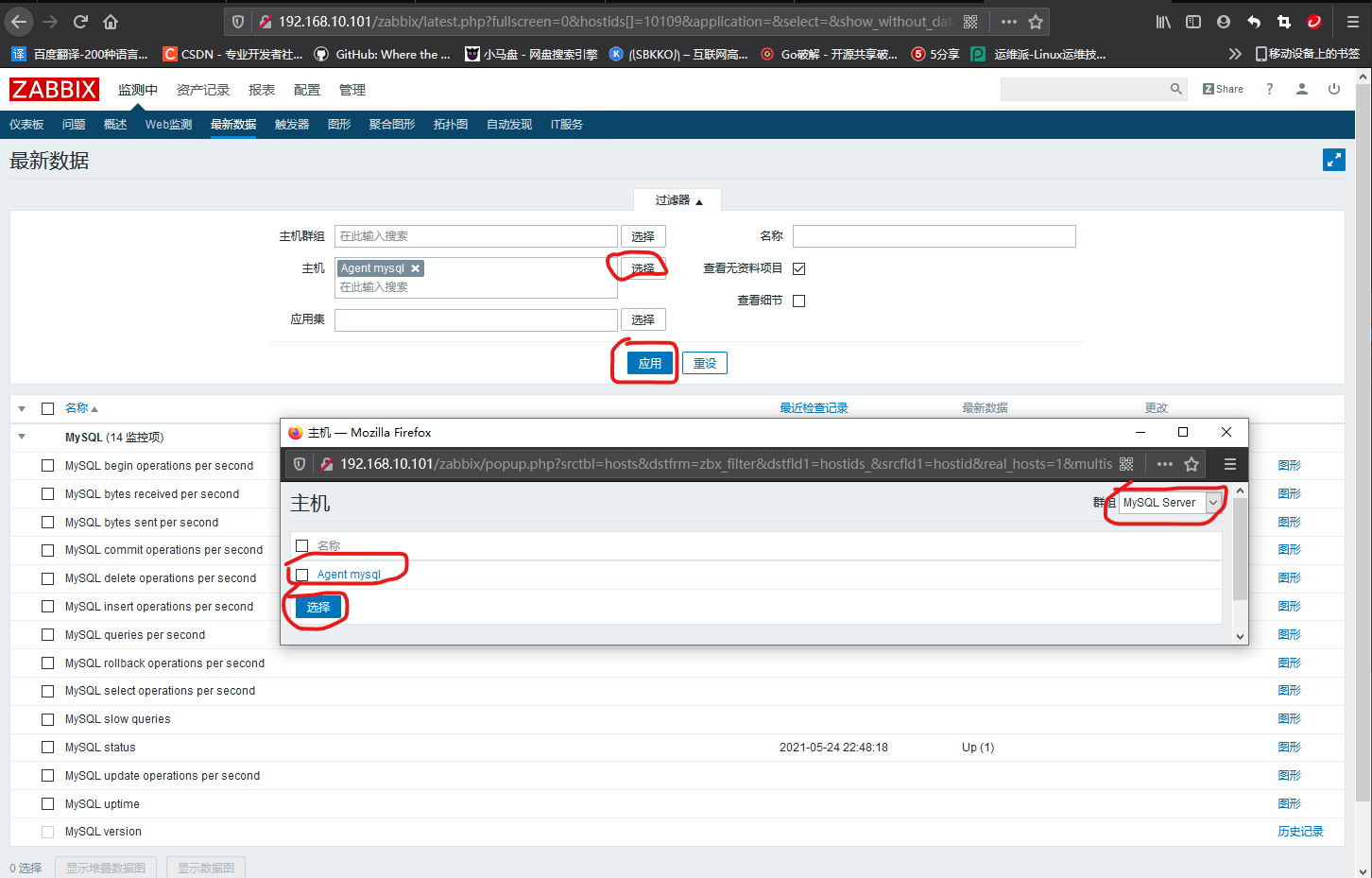
Task: Click the red extension icon in toolbar
Action: tap(1314, 21)
